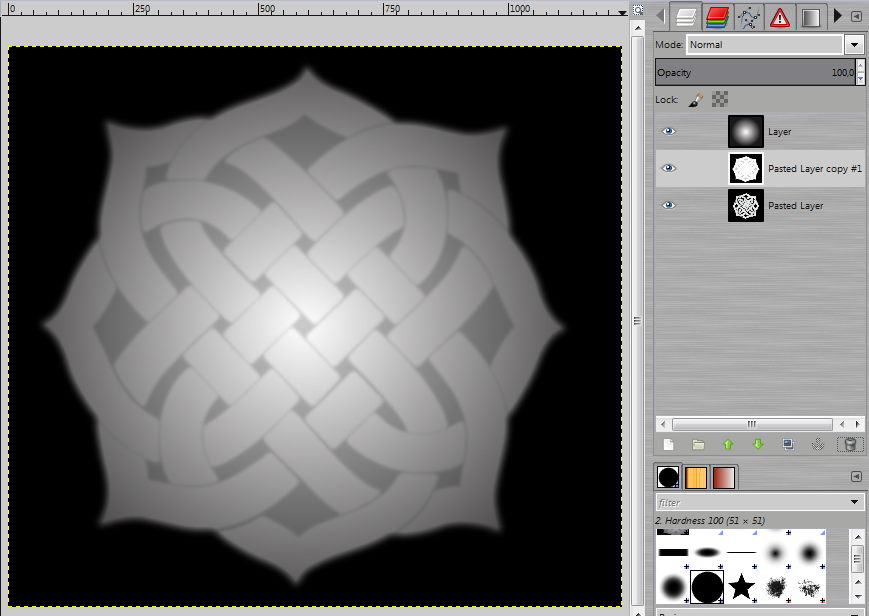Select the blurred ellipse brush
869x616 pixels.
click(x=707, y=552)
